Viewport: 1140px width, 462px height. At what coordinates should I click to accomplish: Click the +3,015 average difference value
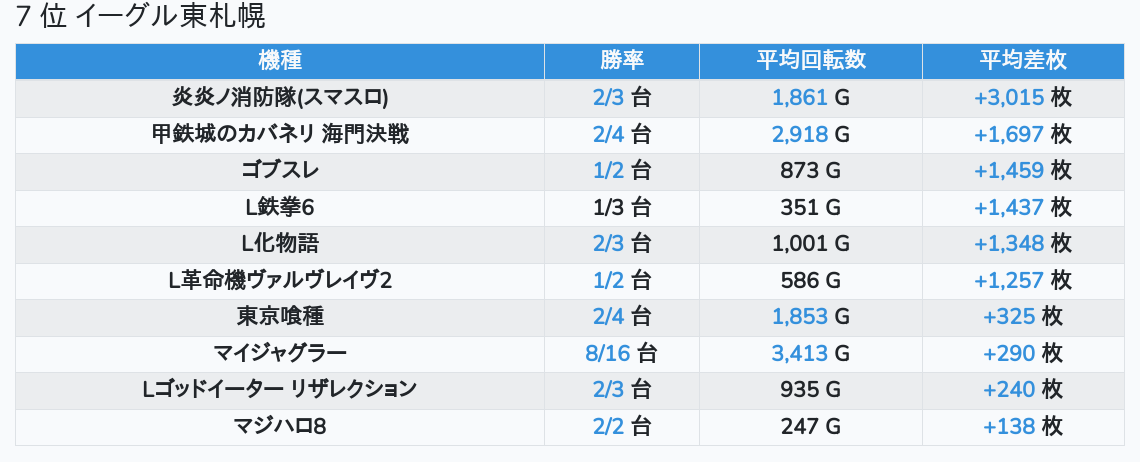click(x=1009, y=97)
